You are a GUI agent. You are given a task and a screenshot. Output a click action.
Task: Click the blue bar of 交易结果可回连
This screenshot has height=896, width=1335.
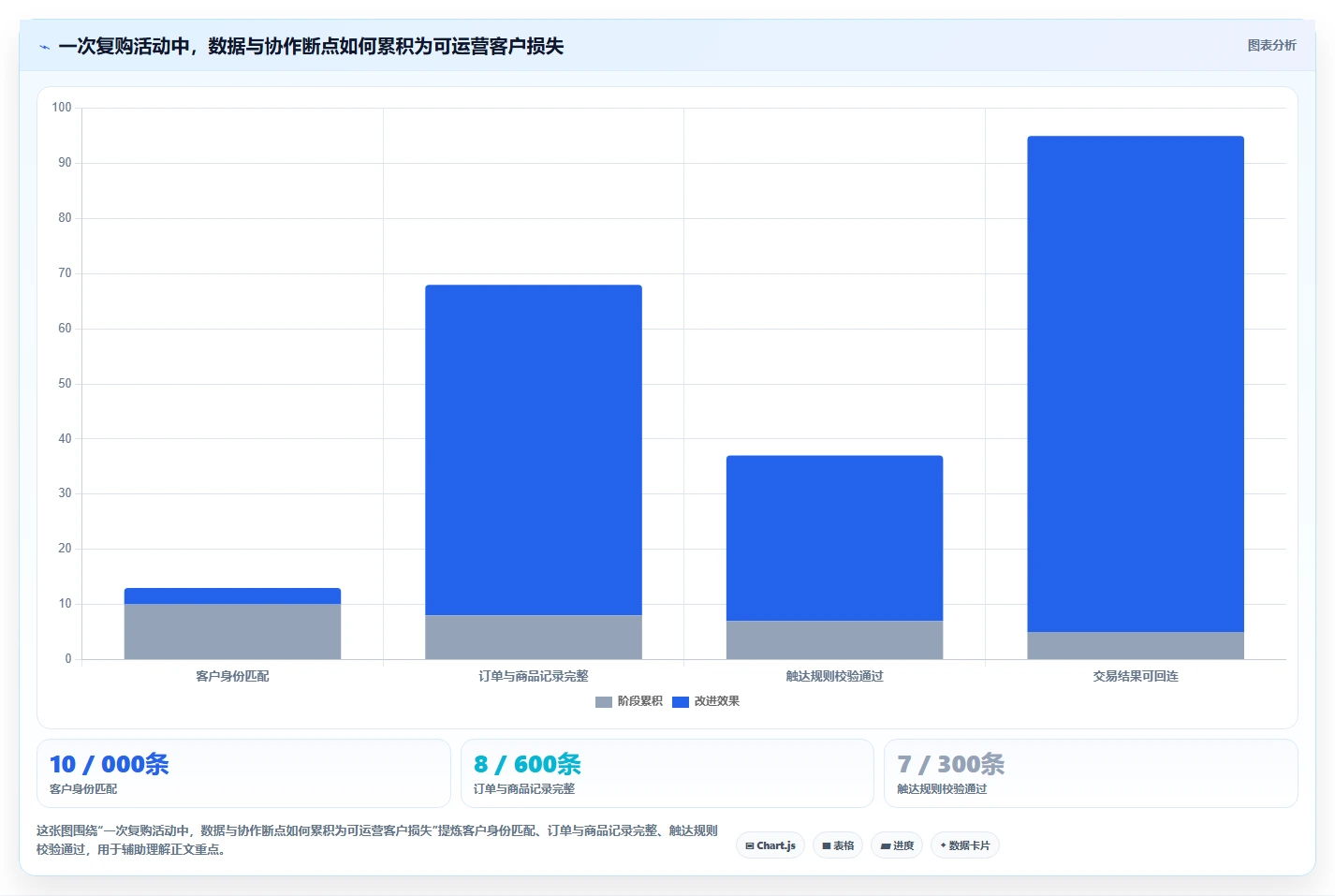pyautogui.click(x=1136, y=384)
